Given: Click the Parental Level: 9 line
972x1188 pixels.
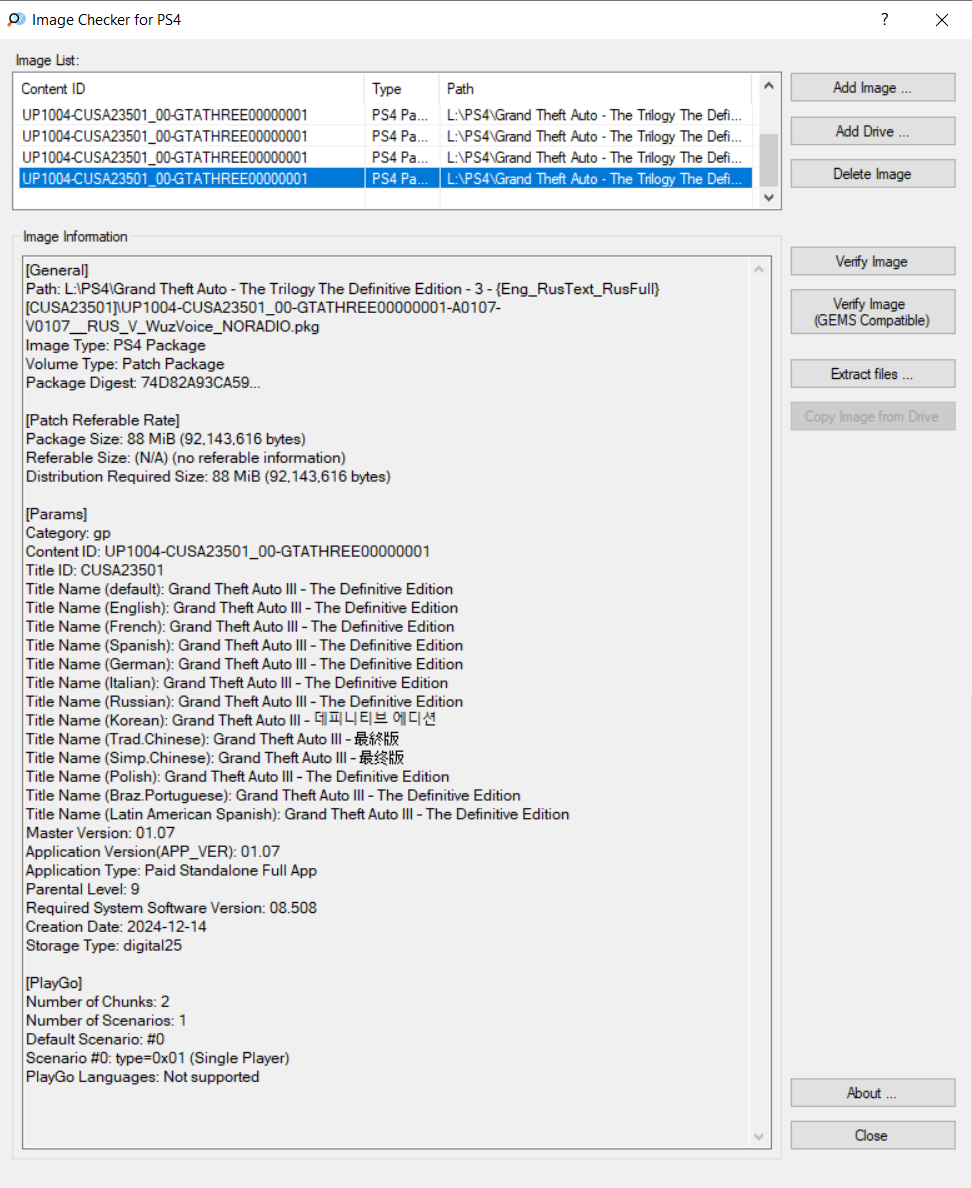Looking at the screenshot, I should click(x=83, y=889).
